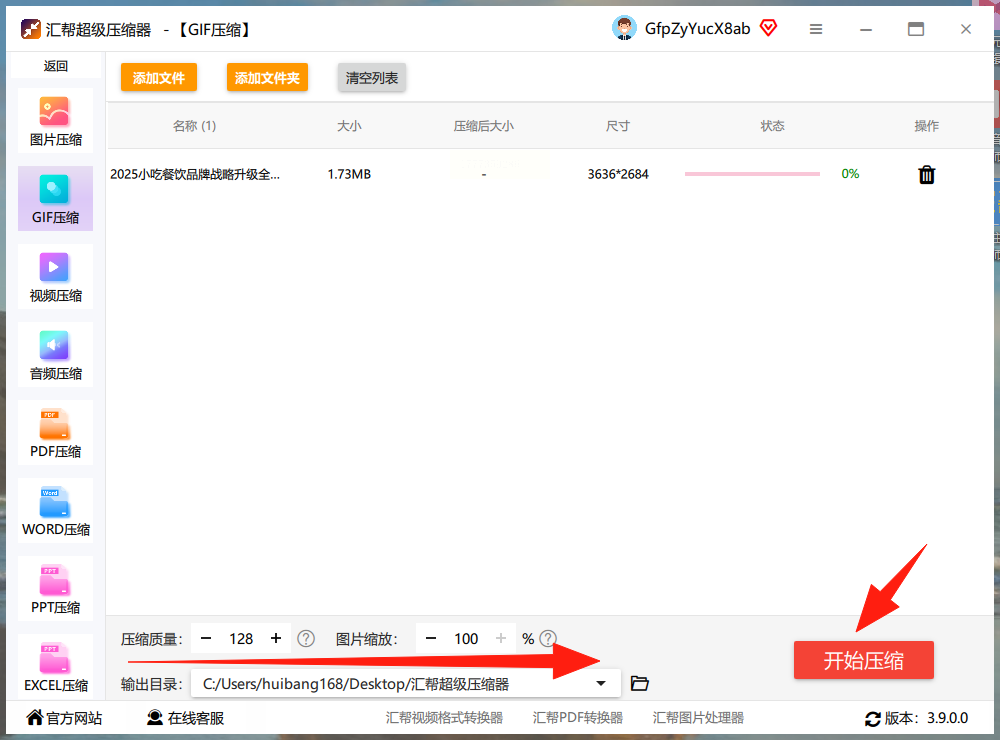The width and height of the screenshot is (1000, 740).
Task: Clear the list with 清空列表
Action: 372,78
